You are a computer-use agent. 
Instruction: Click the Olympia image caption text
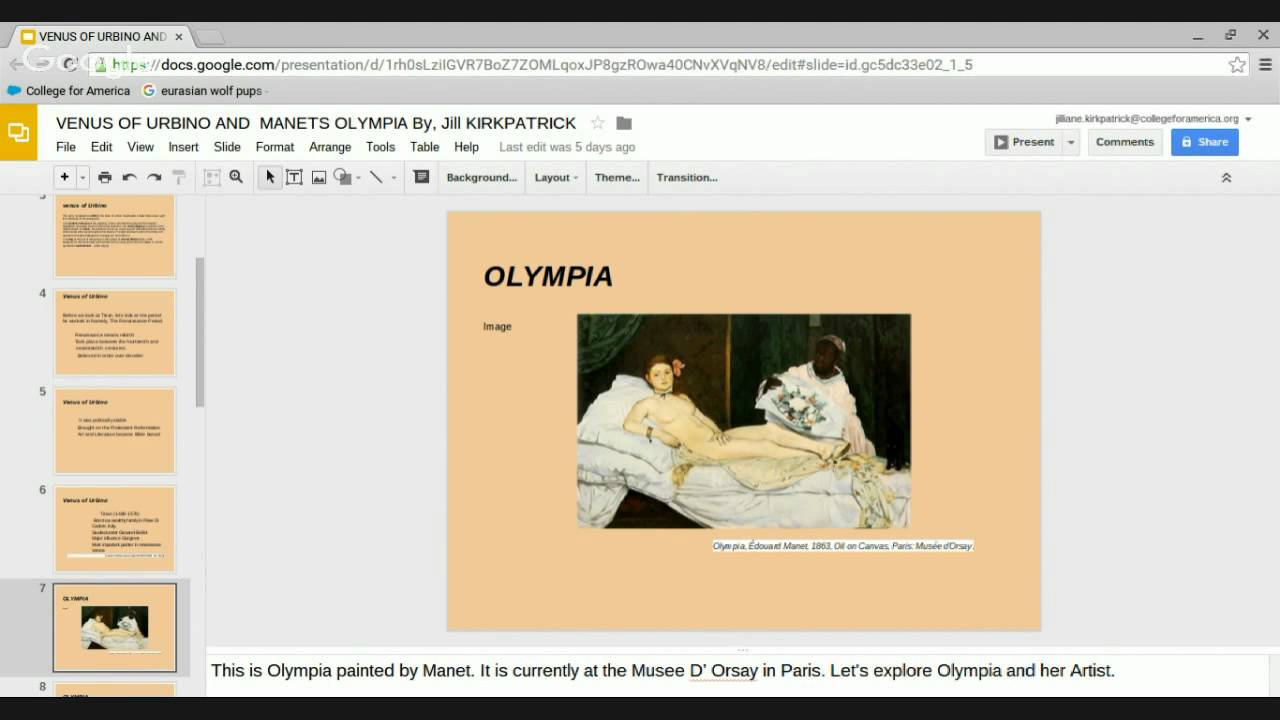click(x=842, y=546)
